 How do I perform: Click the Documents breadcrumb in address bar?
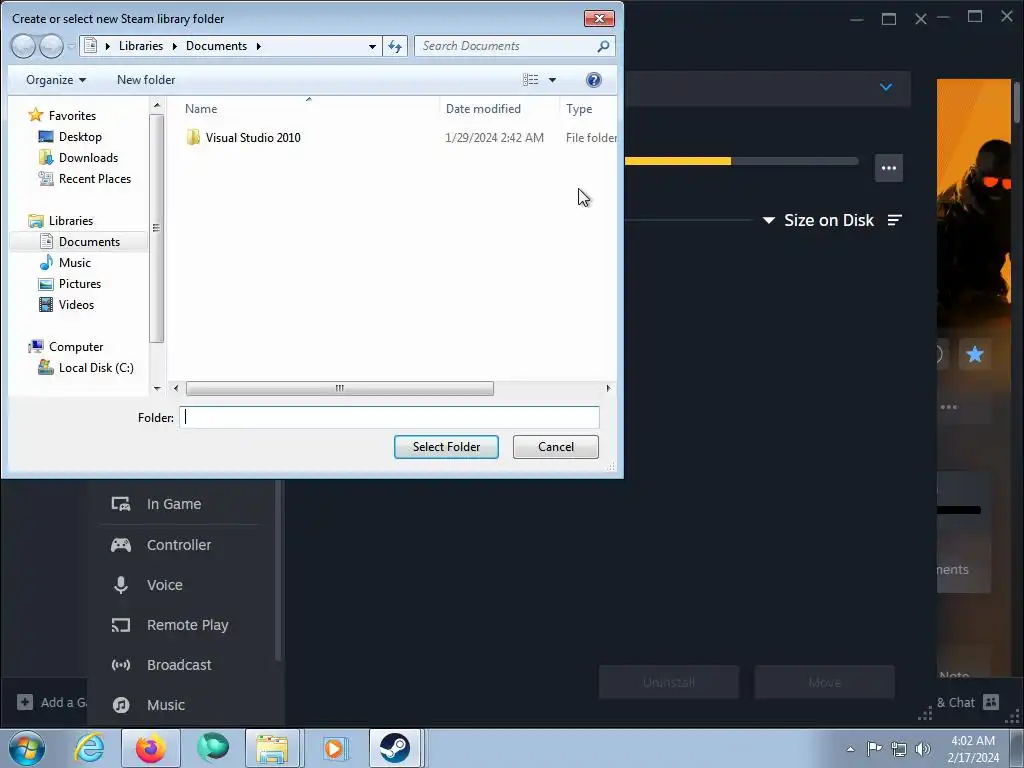[216, 46]
